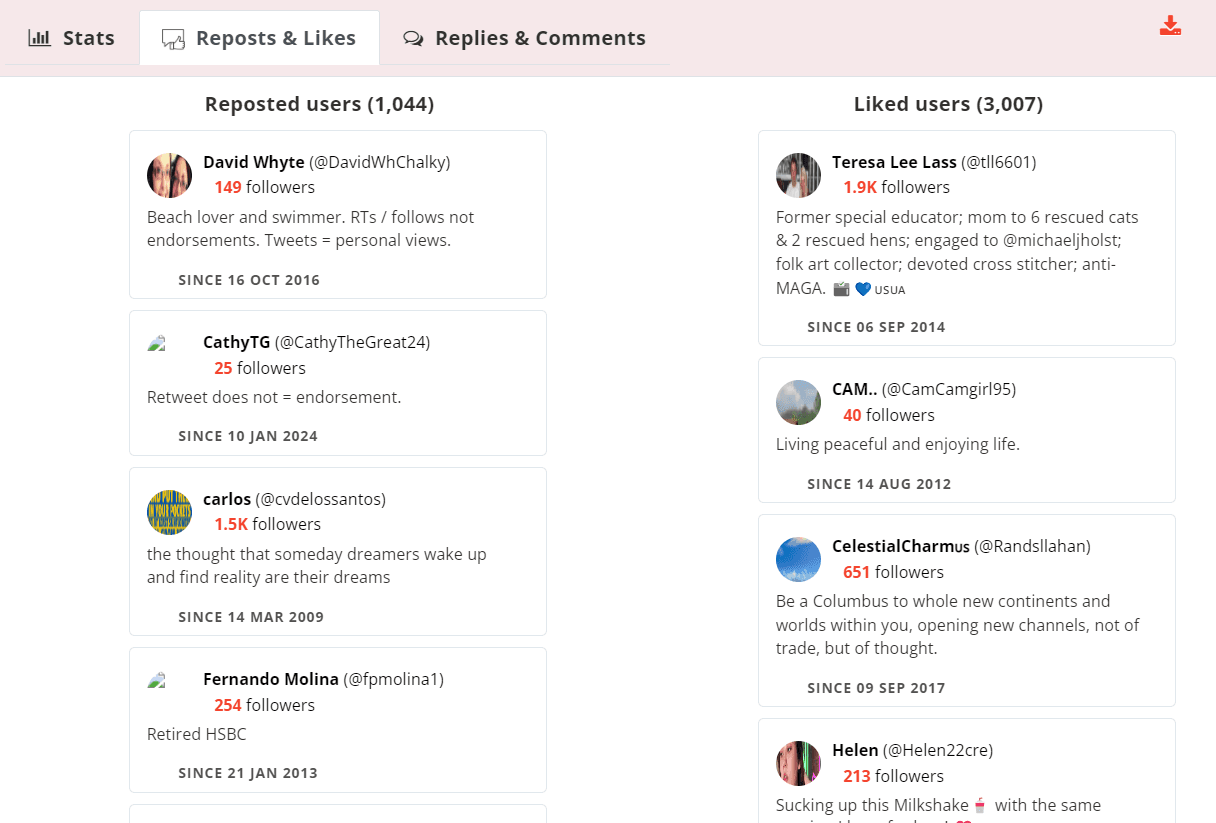The height and width of the screenshot is (823, 1216).
Task: Open the @DavidWhChalky handle link
Action: 380,162
